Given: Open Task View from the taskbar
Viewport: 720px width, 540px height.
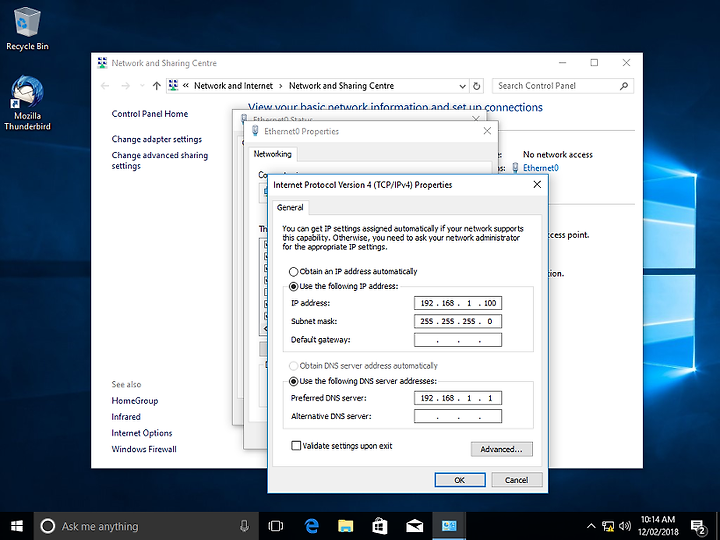Looking at the screenshot, I should pyautogui.click(x=276, y=526).
